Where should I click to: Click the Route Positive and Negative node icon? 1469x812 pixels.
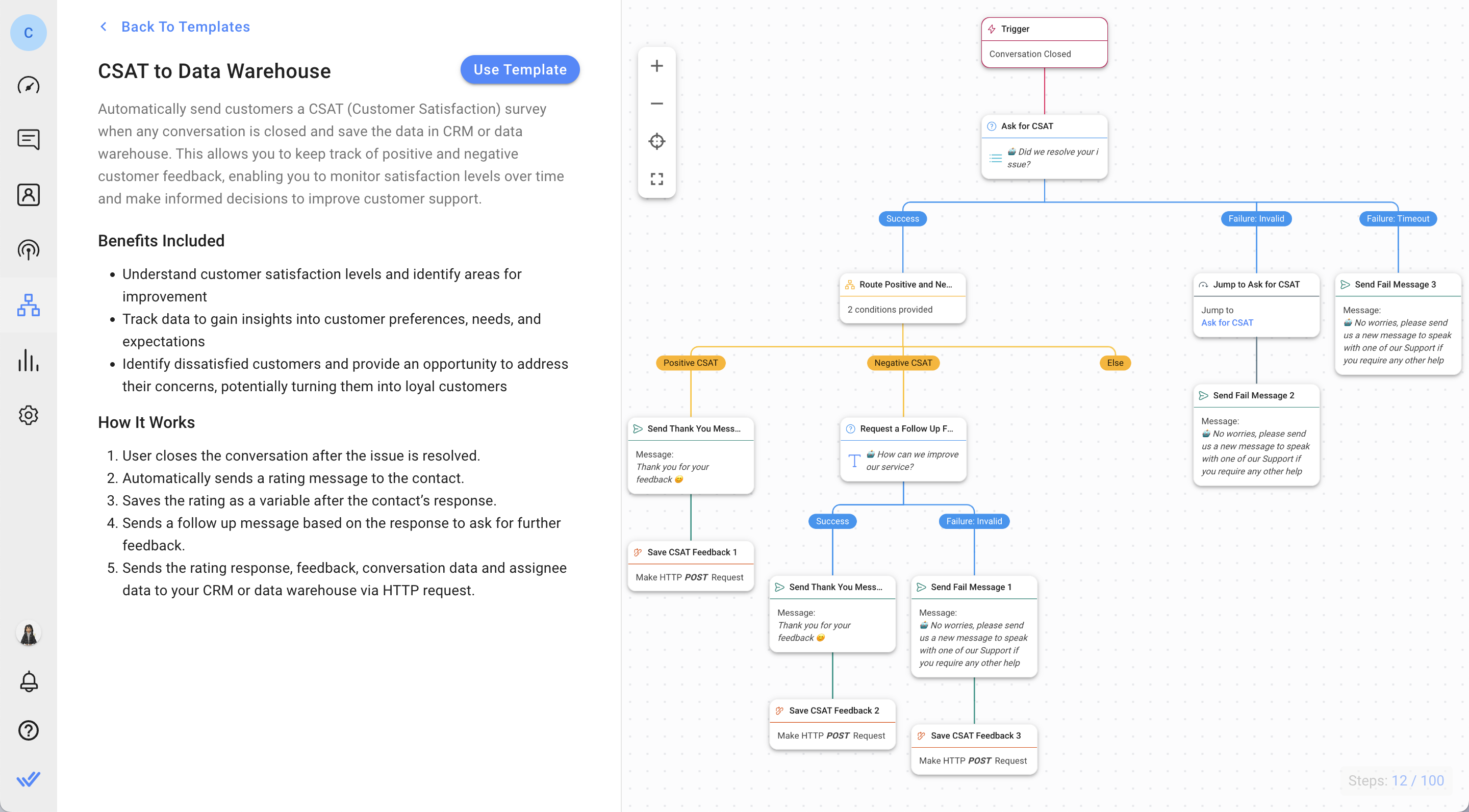coord(850,284)
